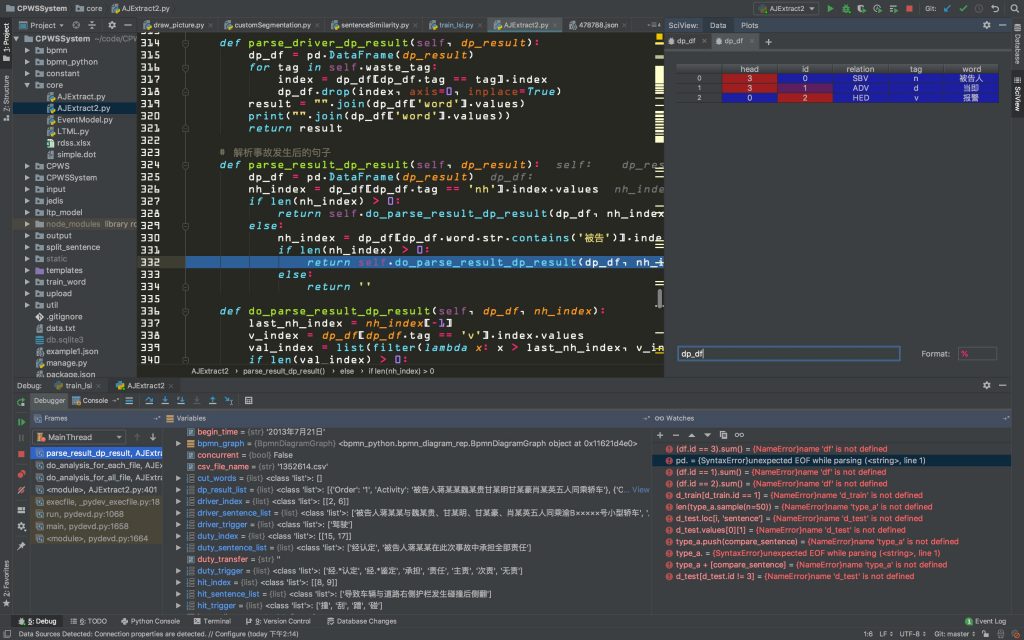
Task: View breakpoints from the debug sidebar
Action: tap(21, 474)
